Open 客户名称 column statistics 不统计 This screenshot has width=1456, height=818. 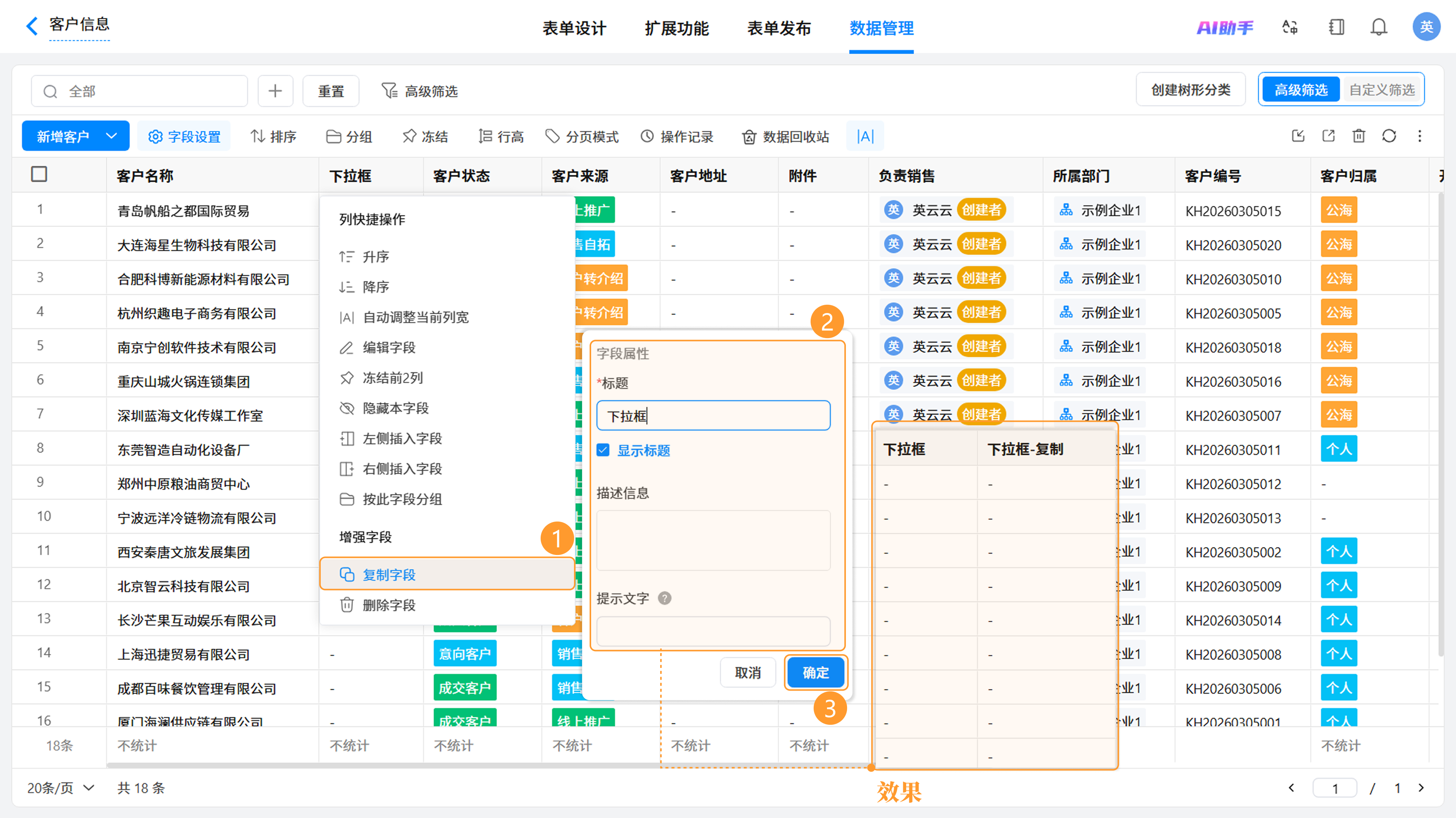point(137,745)
